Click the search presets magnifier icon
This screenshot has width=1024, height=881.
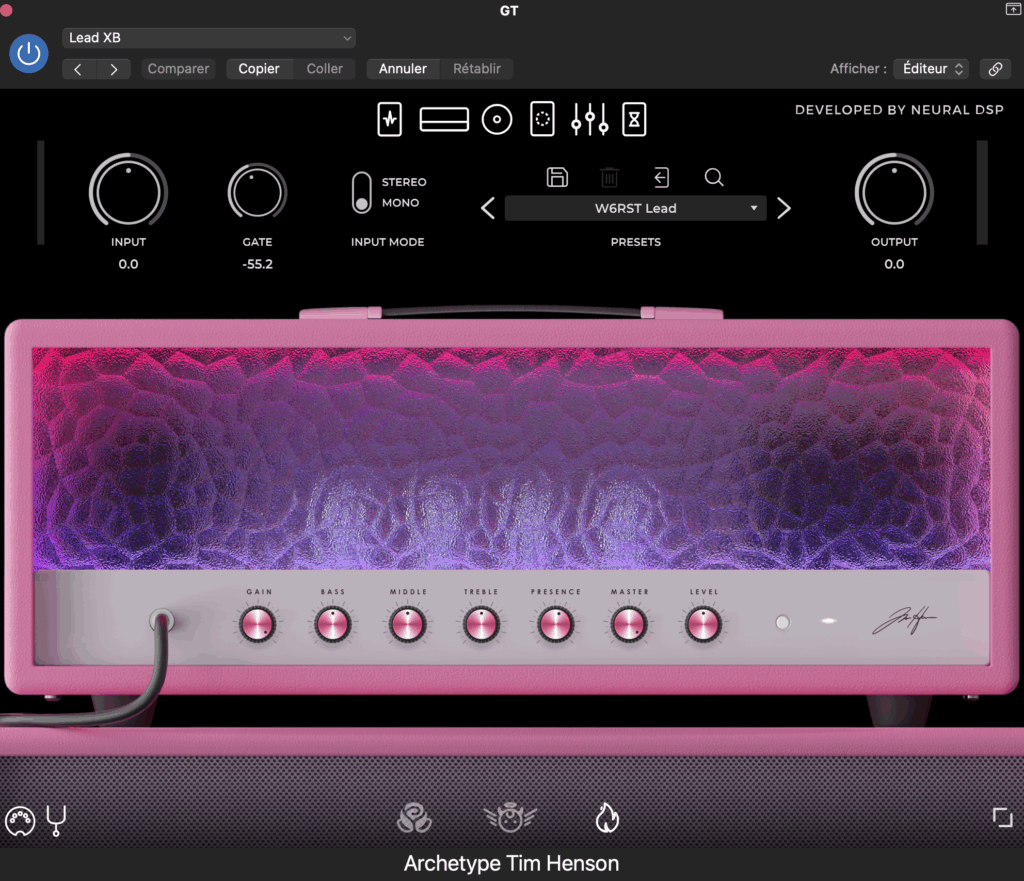pyautogui.click(x=713, y=177)
